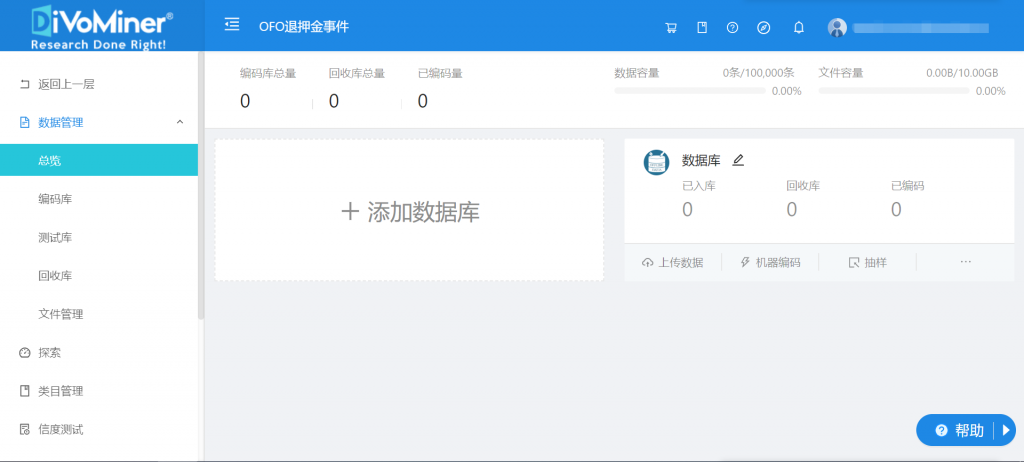This screenshot has width=1024, height=462.
Task: Click the user avatar icon
Action: click(837, 27)
